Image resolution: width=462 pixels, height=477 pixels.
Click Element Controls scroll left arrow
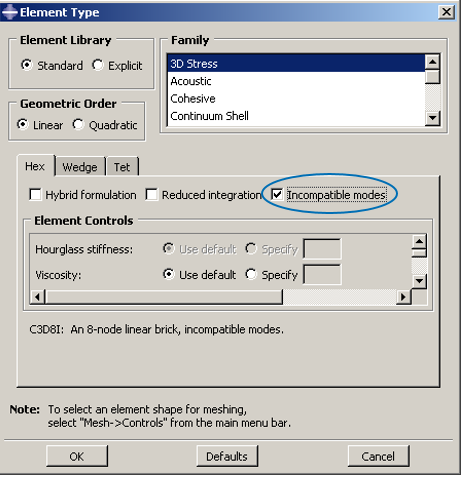pyautogui.click(x=37, y=297)
